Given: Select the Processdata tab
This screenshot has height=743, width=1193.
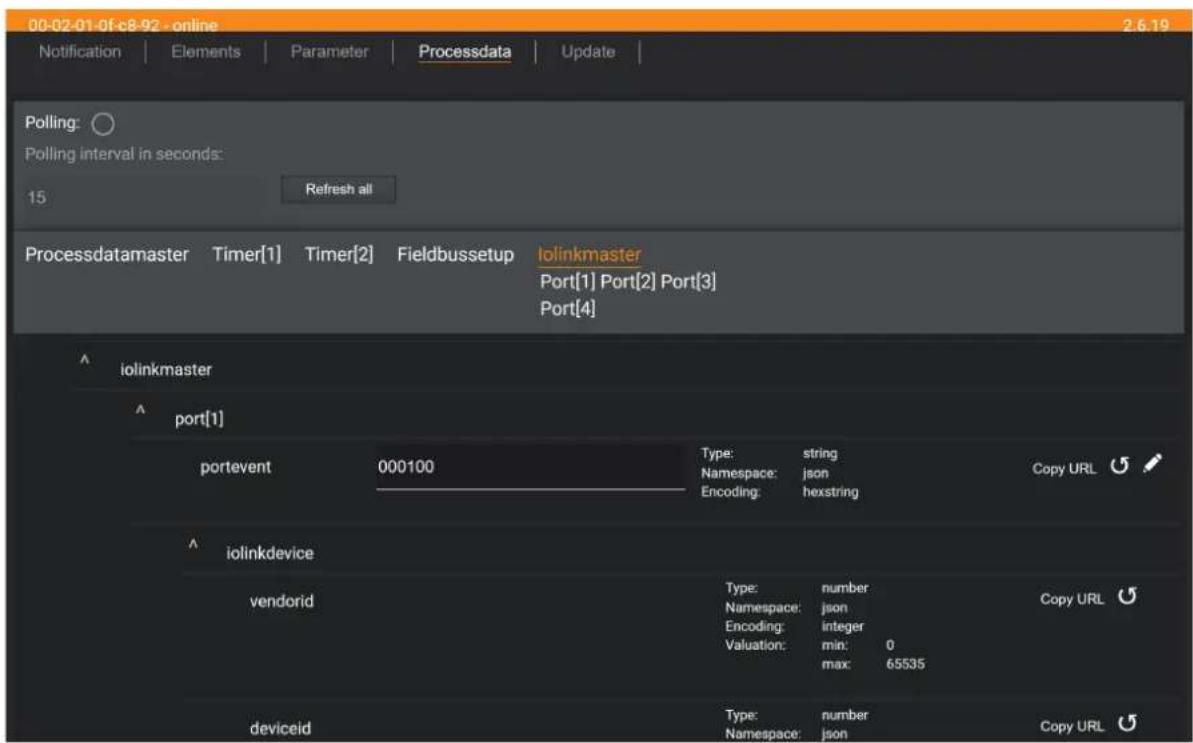Looking at the screenshot, I should (x=465, y=52).
